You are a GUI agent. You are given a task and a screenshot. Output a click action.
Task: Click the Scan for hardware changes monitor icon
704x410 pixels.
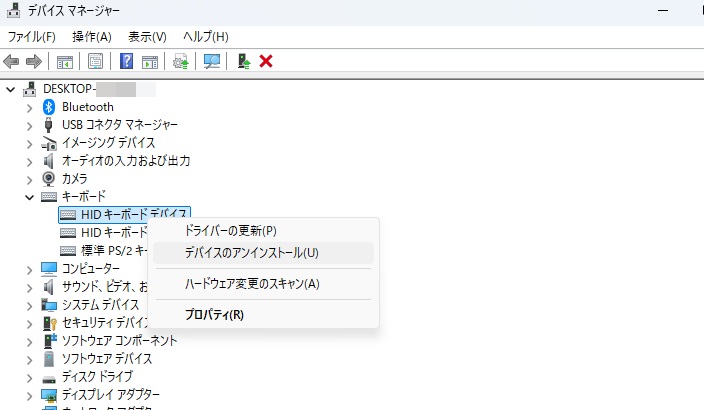point(212,62)
